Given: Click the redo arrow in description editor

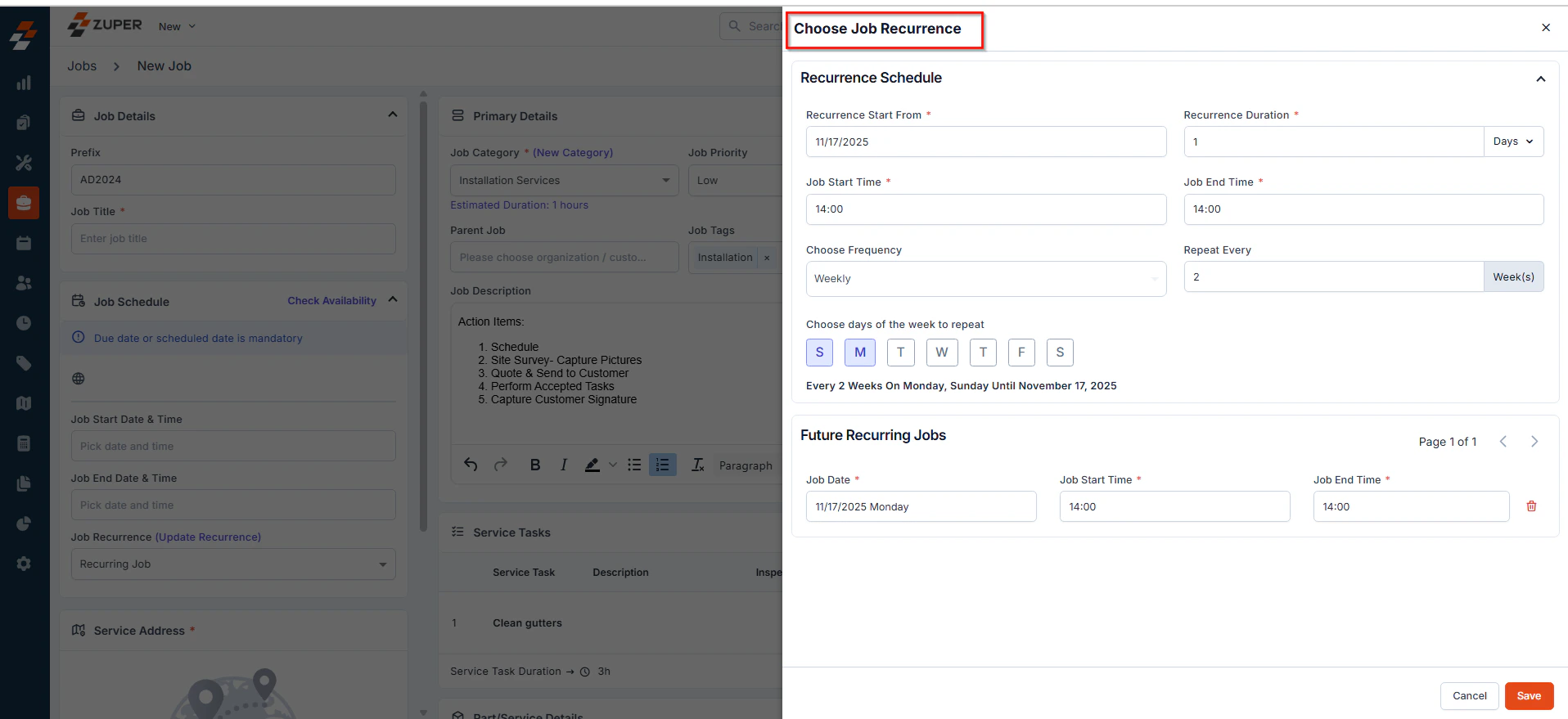Looking at the screenshot, I should click(501, 465).
